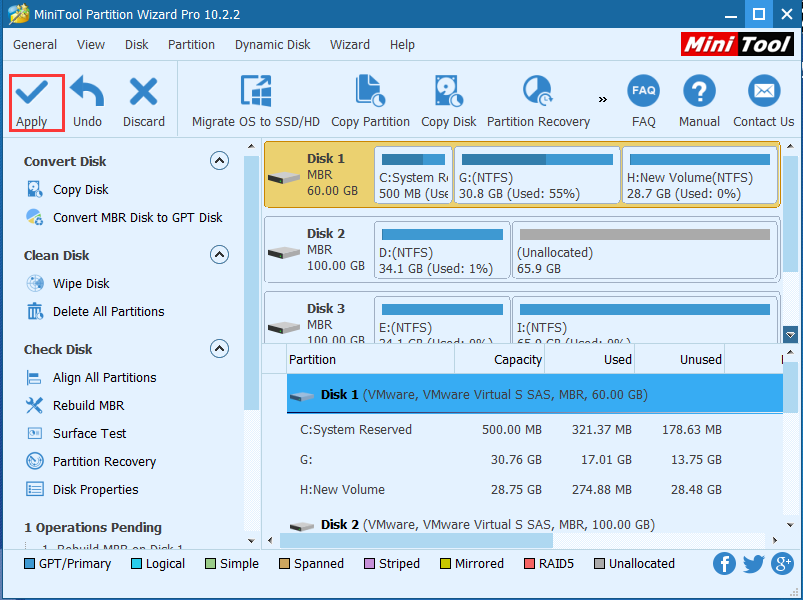Open the Manual help icon
This screenshot has height=600, width=803.
tap(699, 102)
